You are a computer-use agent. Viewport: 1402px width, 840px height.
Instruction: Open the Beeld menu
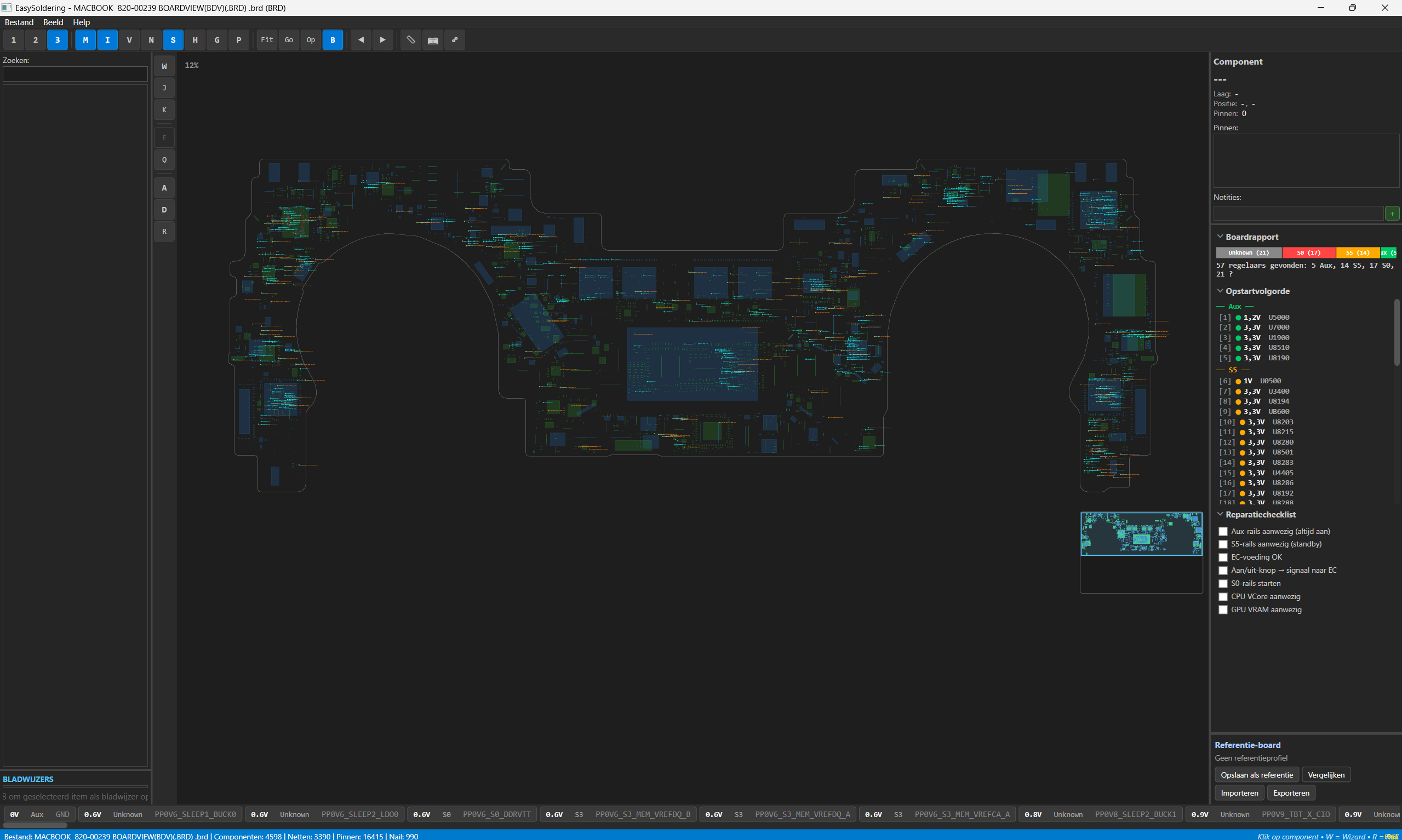53,22
